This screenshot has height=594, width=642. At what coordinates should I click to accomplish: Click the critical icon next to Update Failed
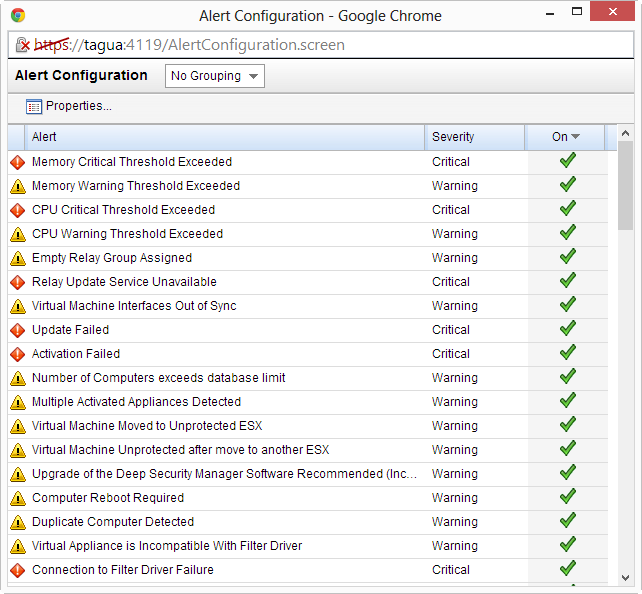17,330
